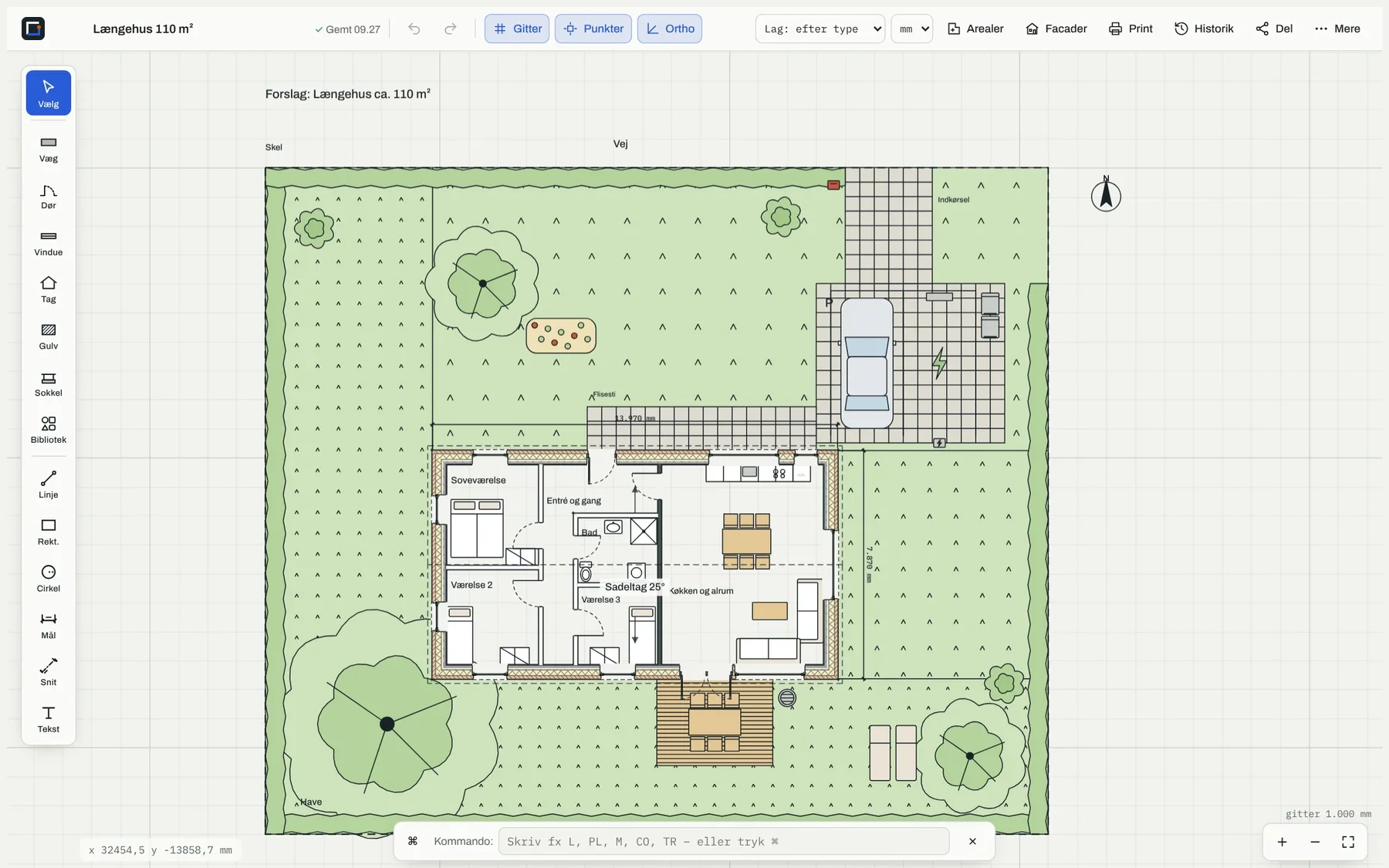Select the Bad room label
The height and width of the screenshot is (868, 1389).
590,532
